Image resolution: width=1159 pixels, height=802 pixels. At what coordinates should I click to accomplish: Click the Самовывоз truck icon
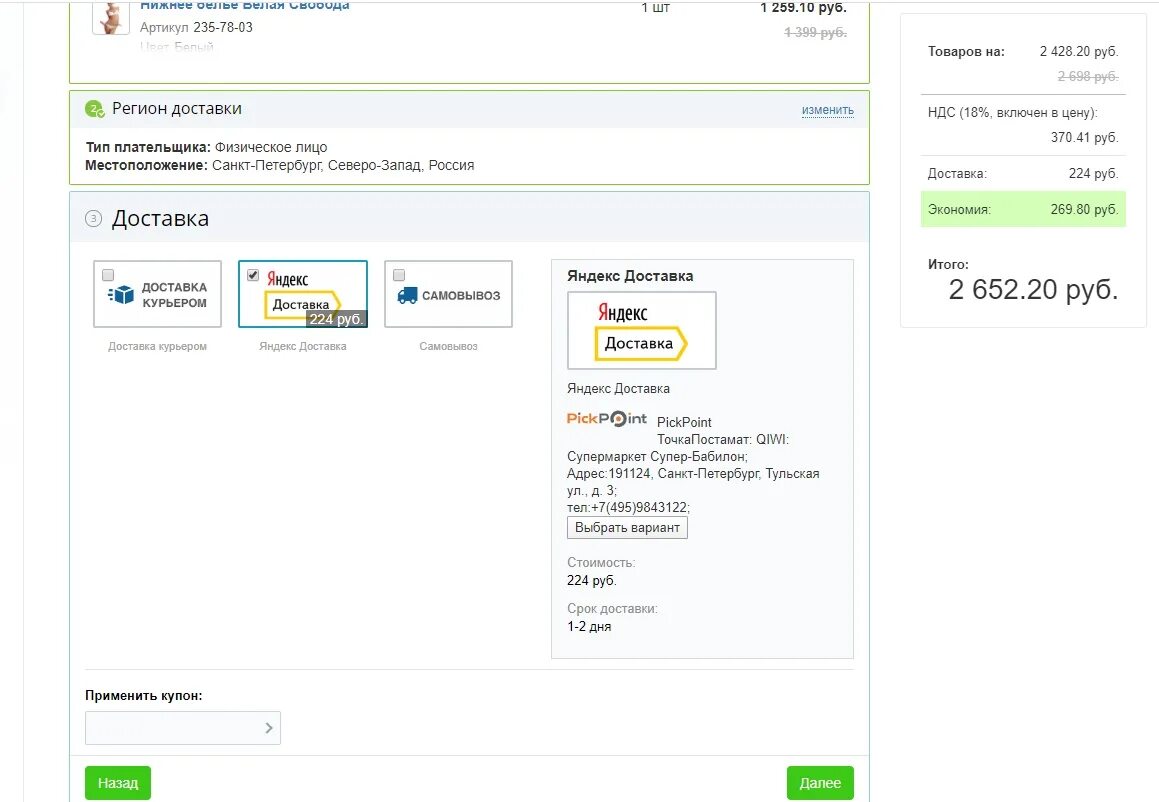coord(407,296)
